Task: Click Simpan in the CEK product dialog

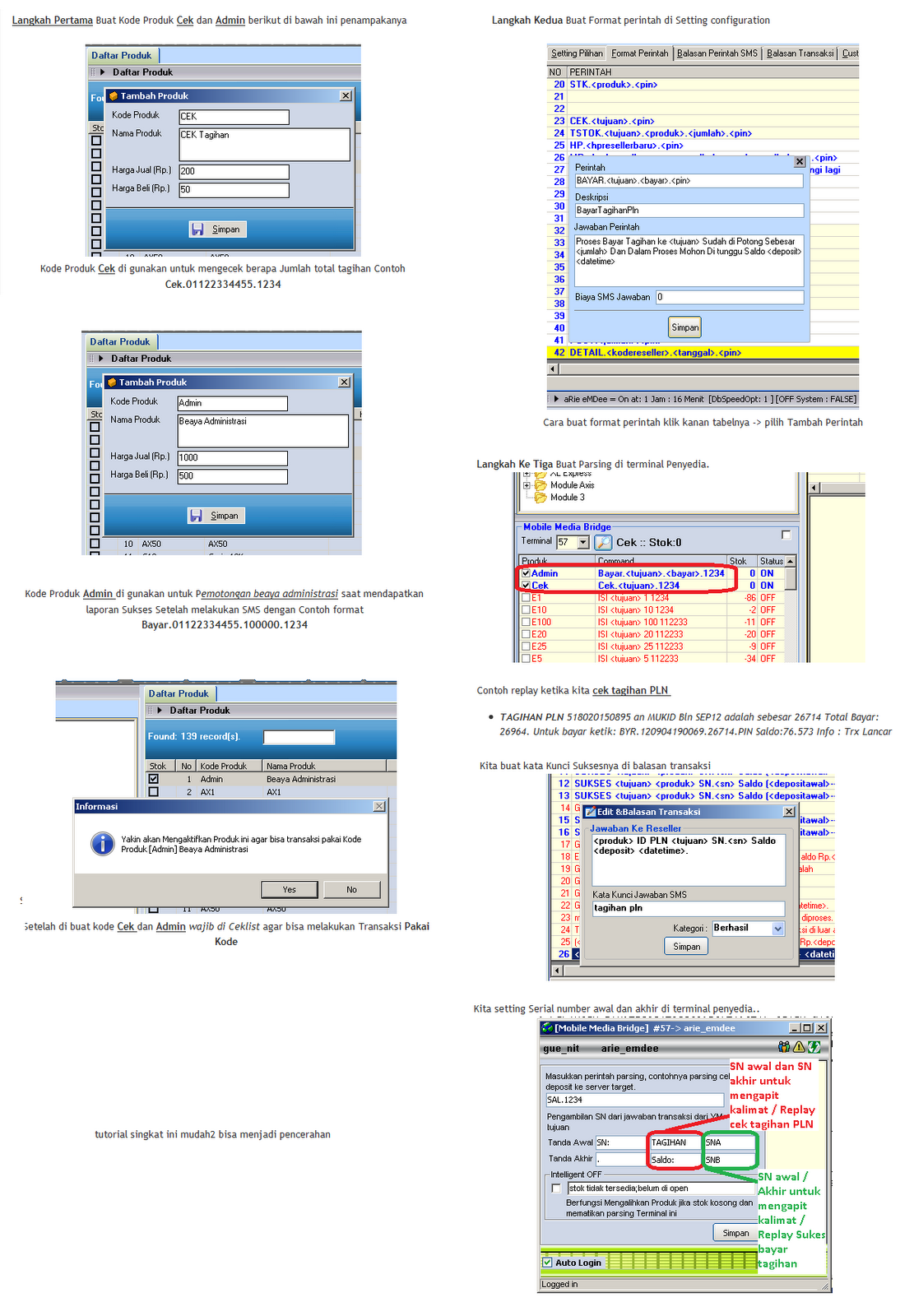Action: coord(217,229)
